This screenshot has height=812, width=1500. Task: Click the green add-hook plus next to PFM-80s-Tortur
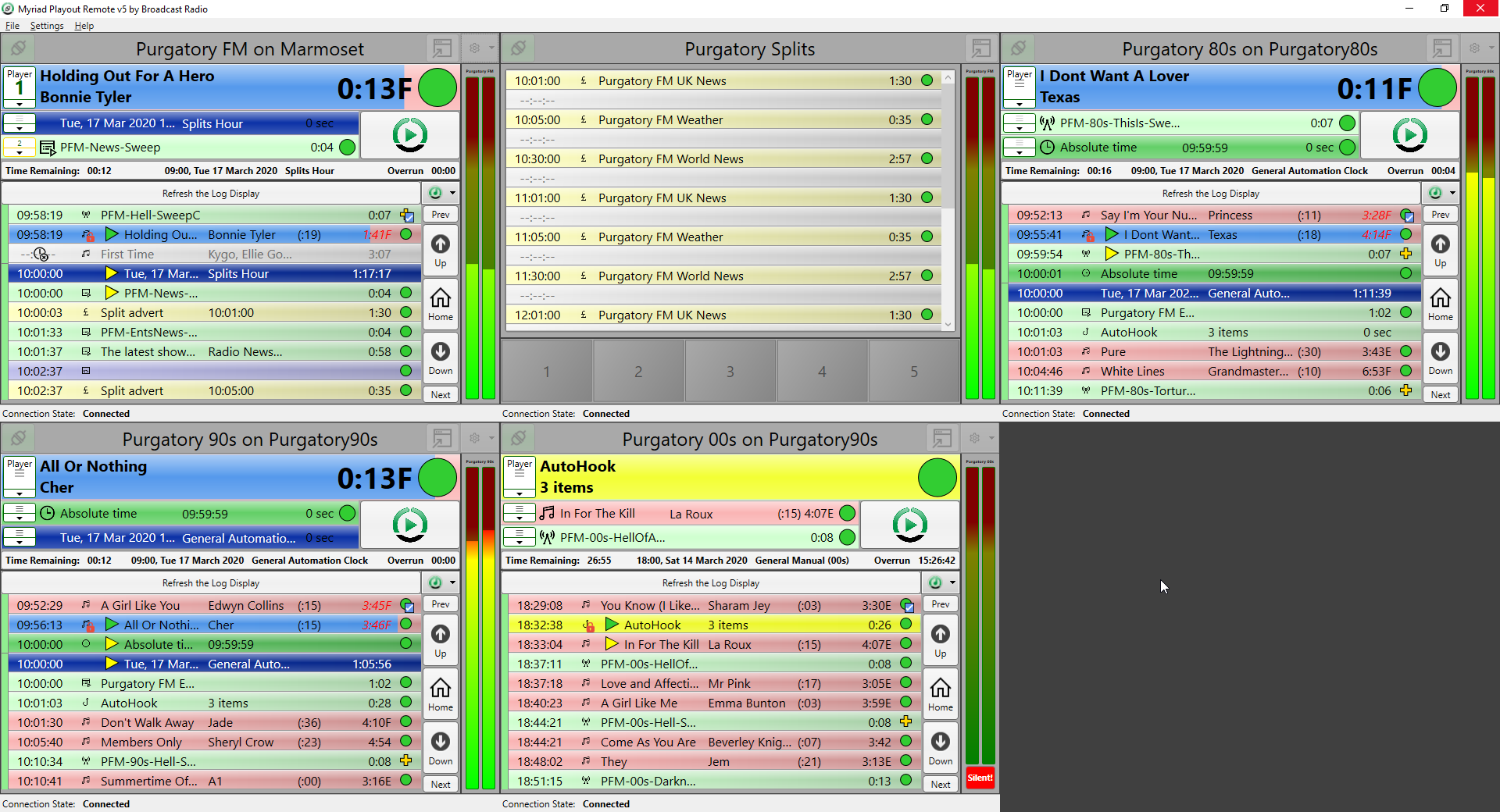(1405, 390)
